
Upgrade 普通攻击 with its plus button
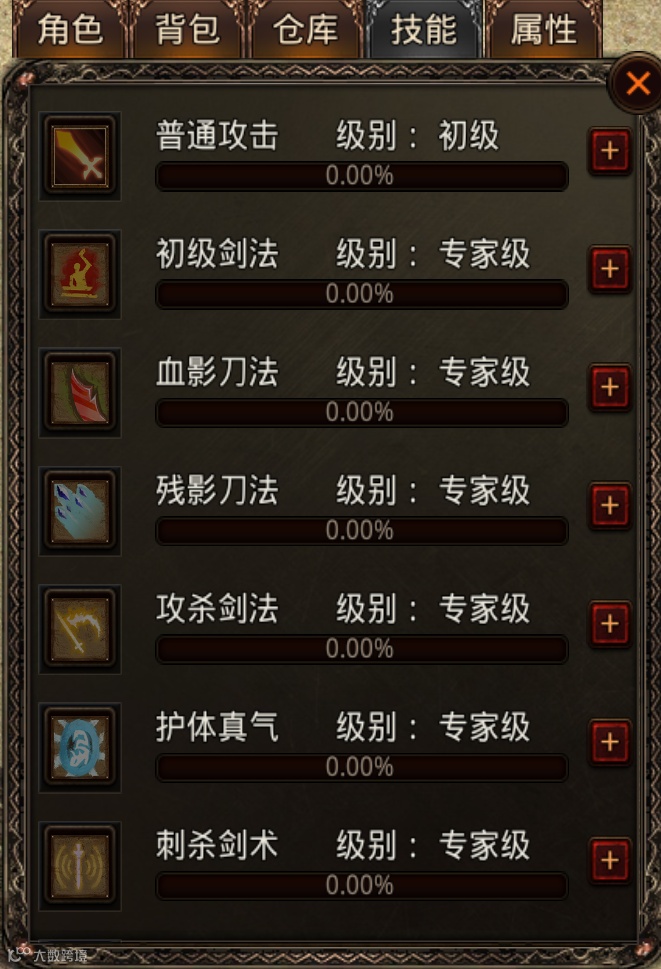(x=610, y=151)
